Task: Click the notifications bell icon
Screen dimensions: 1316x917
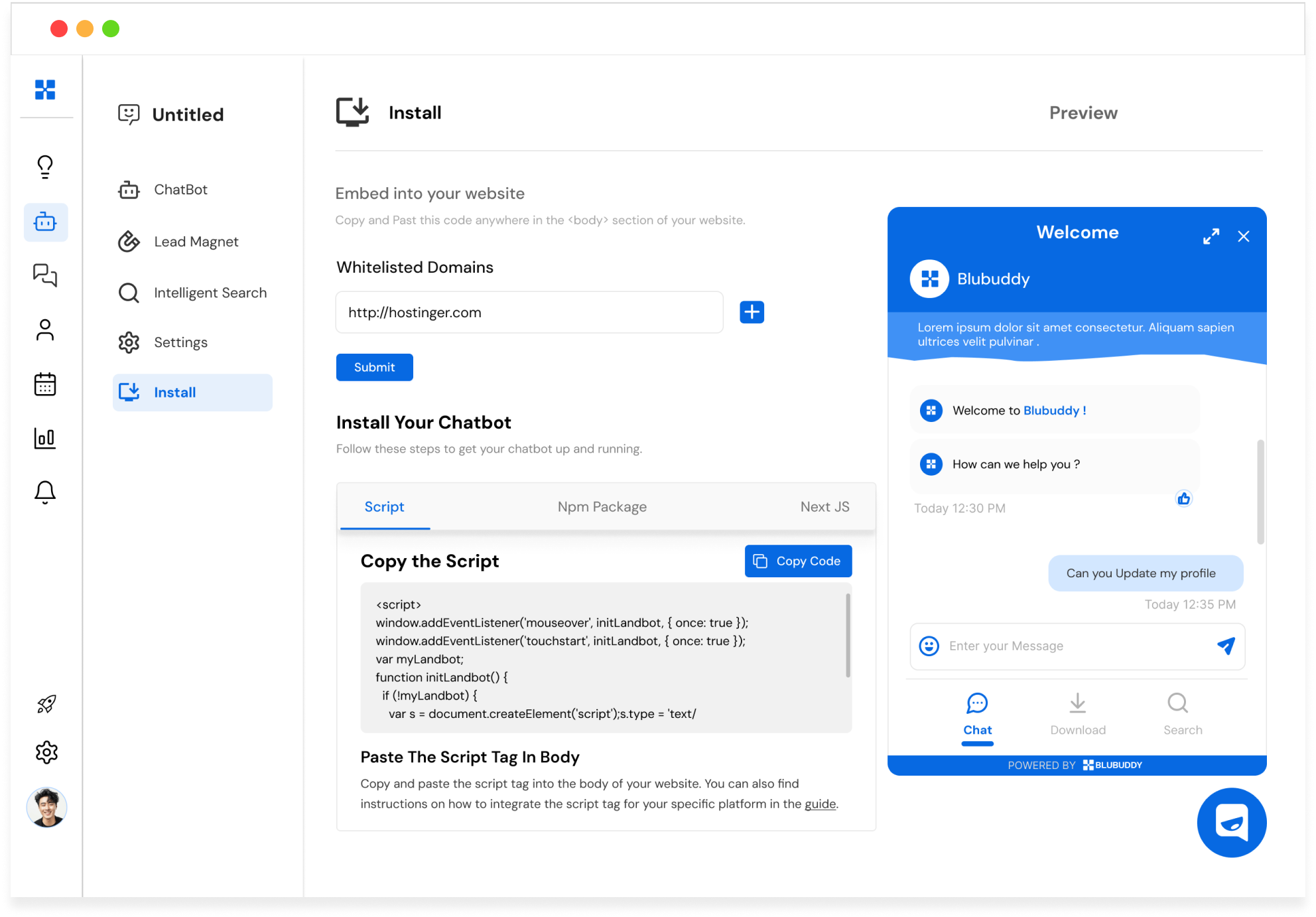Action: [x=45, y=491]
